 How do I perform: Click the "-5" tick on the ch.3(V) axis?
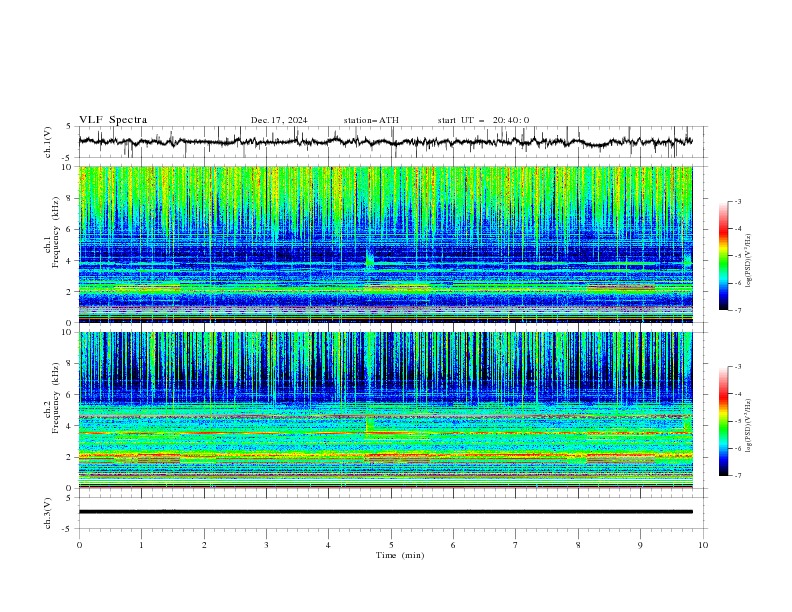[x=67, y=529]
